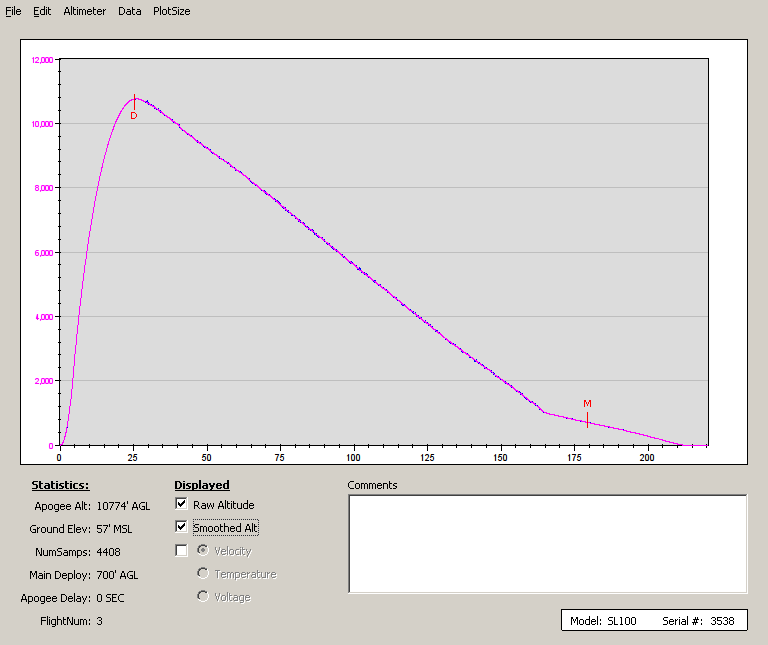Open the Altimeter menu
This screenshot has width=768, height=645.
click(84, 11)
